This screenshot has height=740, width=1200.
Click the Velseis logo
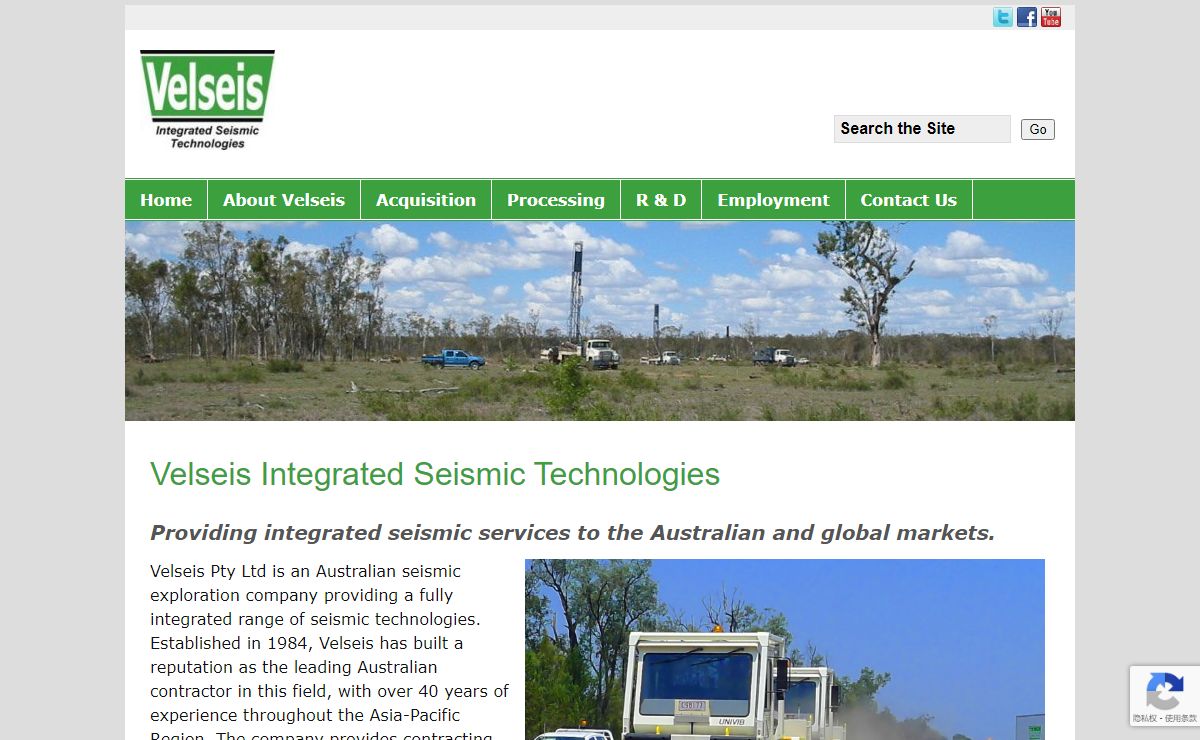[207, 100]
